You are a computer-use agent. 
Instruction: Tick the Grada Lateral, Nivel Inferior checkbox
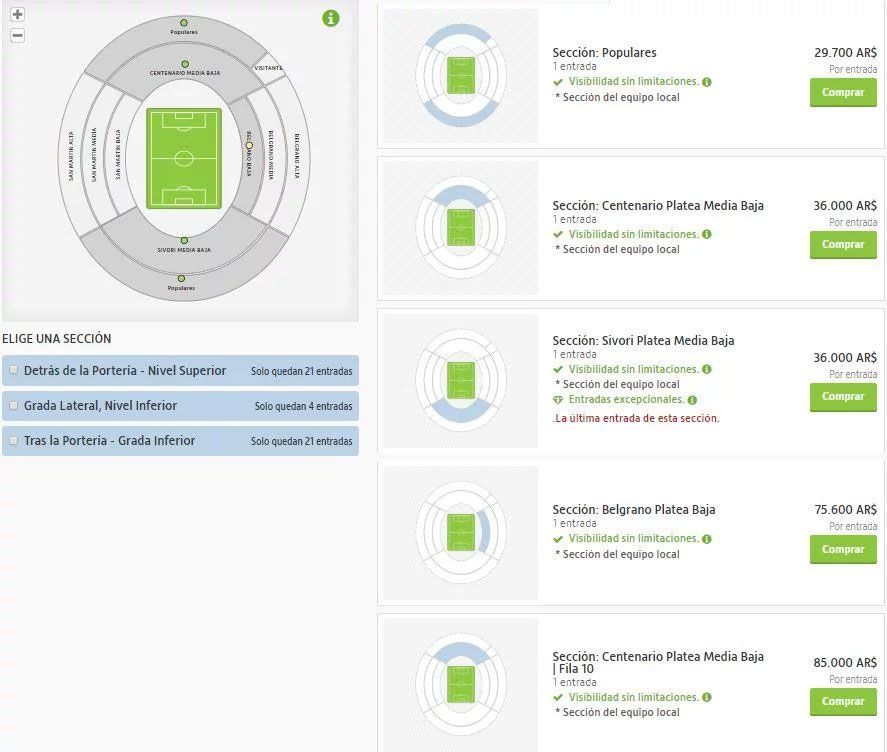click(14, 406)
